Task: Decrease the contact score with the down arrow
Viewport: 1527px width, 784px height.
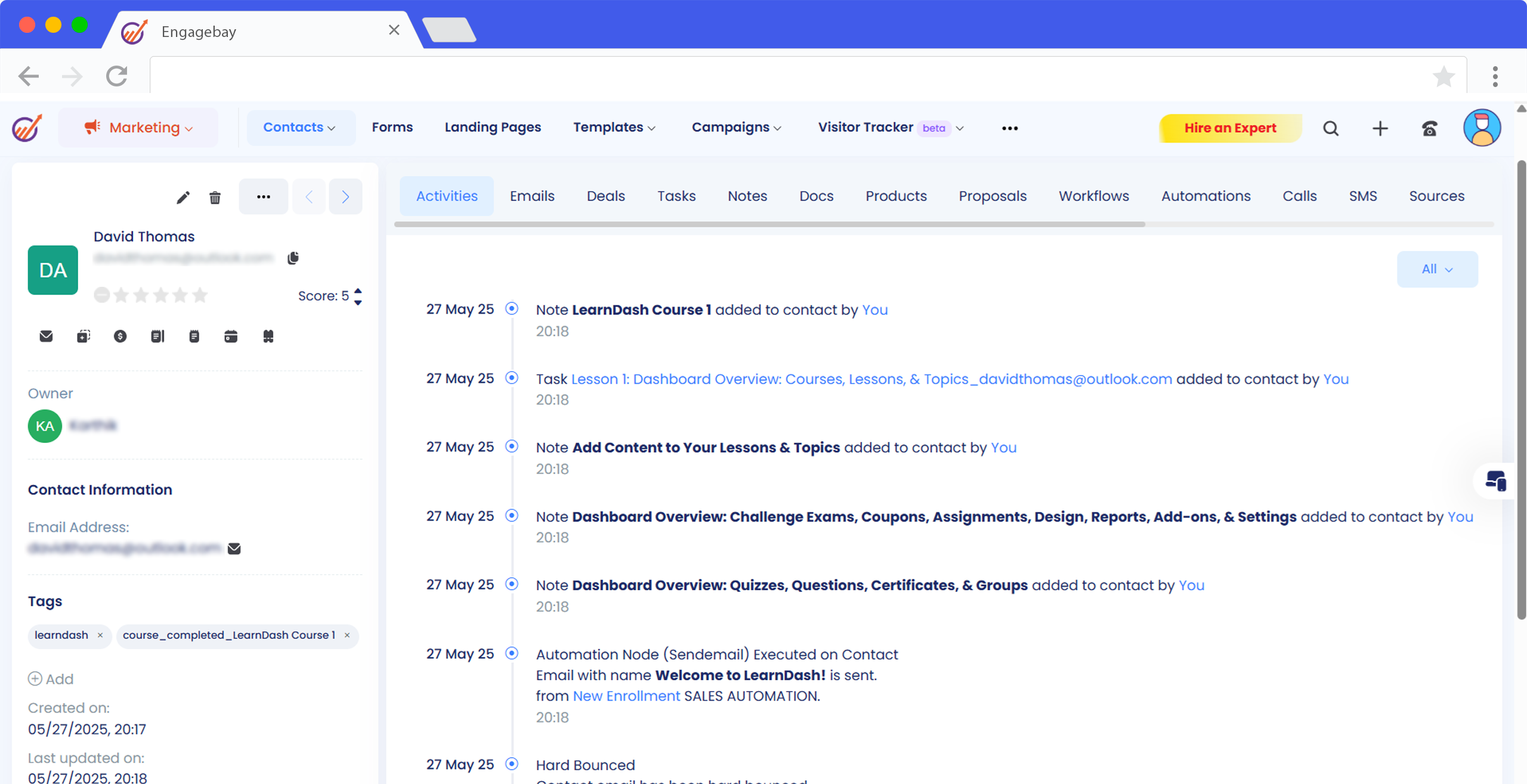Action: (x=358, y=302)
